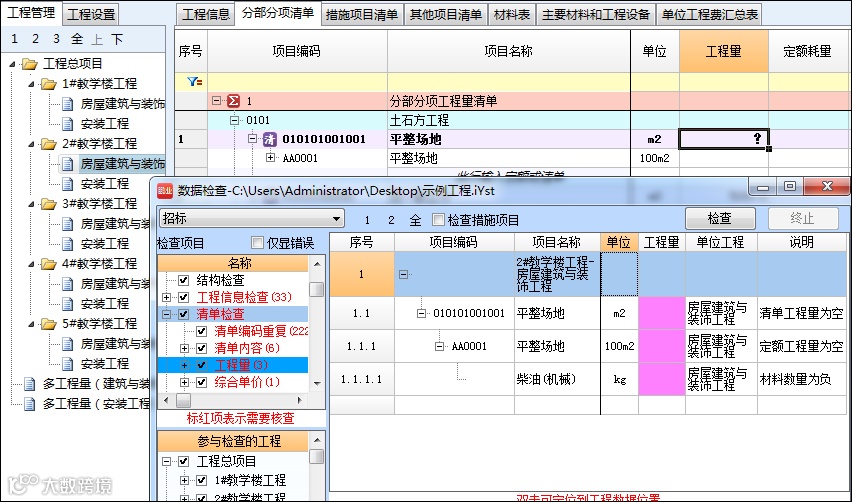Click document icon of 多工程量（安装工程 item

[x=29, y=404]
